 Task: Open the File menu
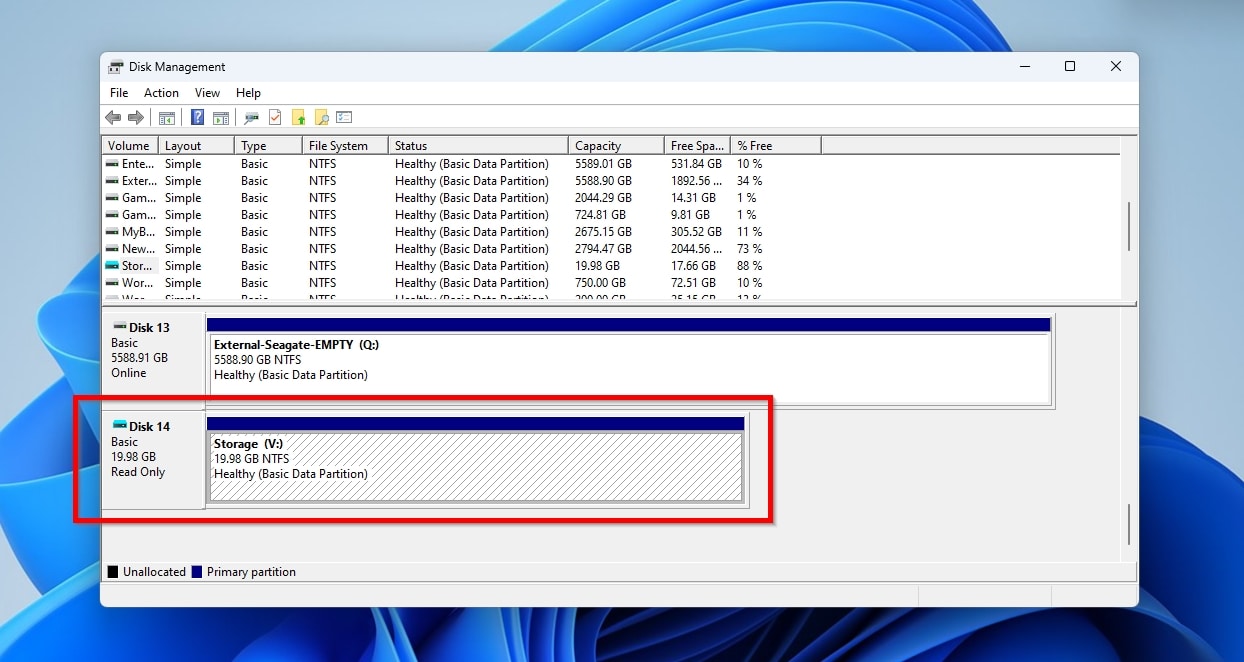119,93
